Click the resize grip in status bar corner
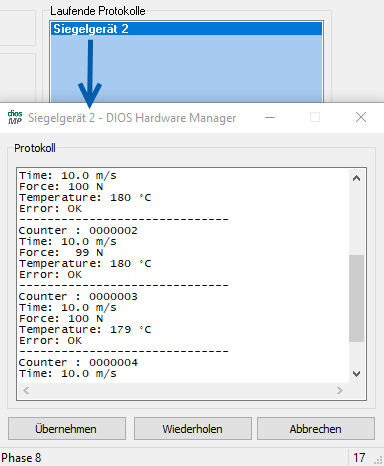The width and height of the screenshot is (384, 466). pos(378,460)
